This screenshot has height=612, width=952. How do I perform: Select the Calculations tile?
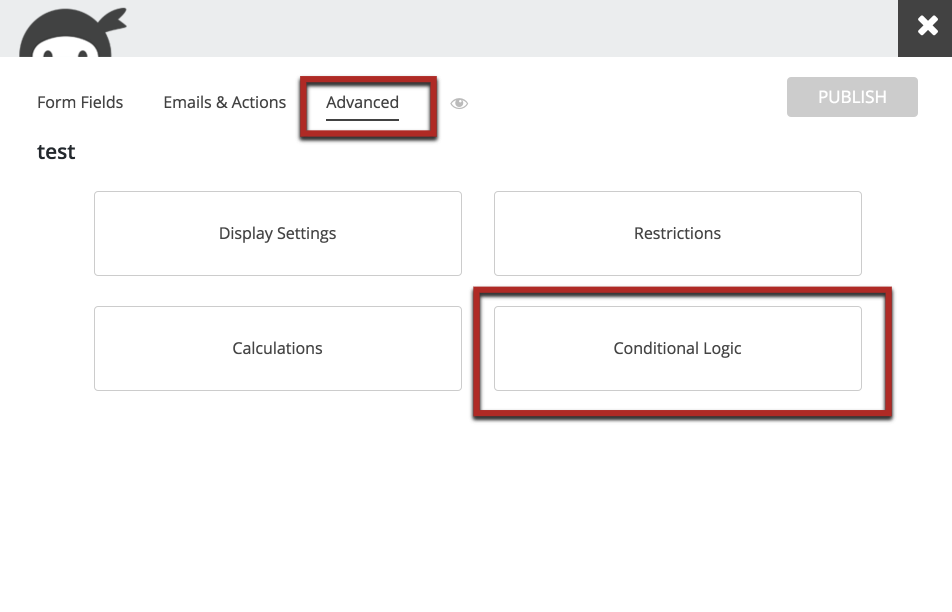[x=277, y=348]
